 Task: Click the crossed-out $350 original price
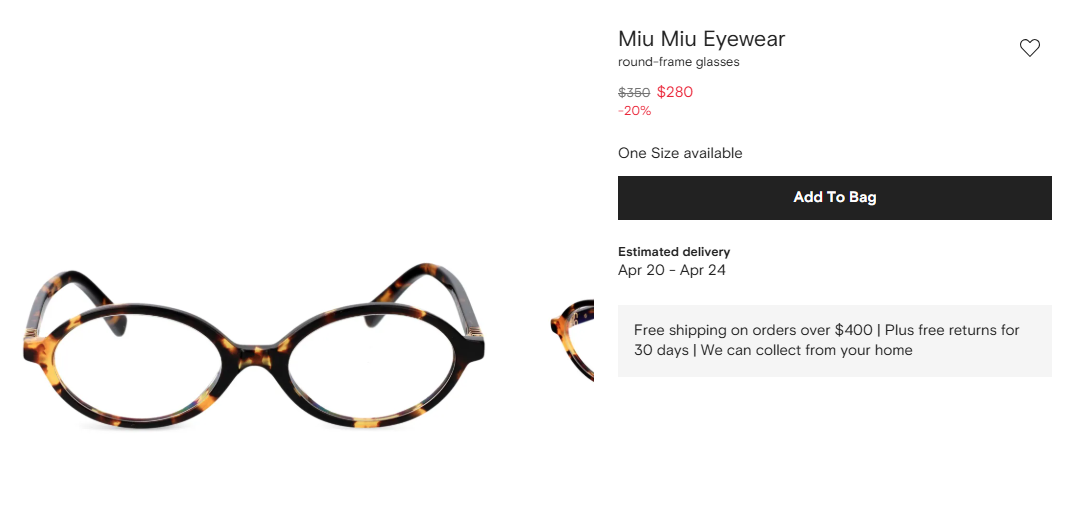point(634,93)
